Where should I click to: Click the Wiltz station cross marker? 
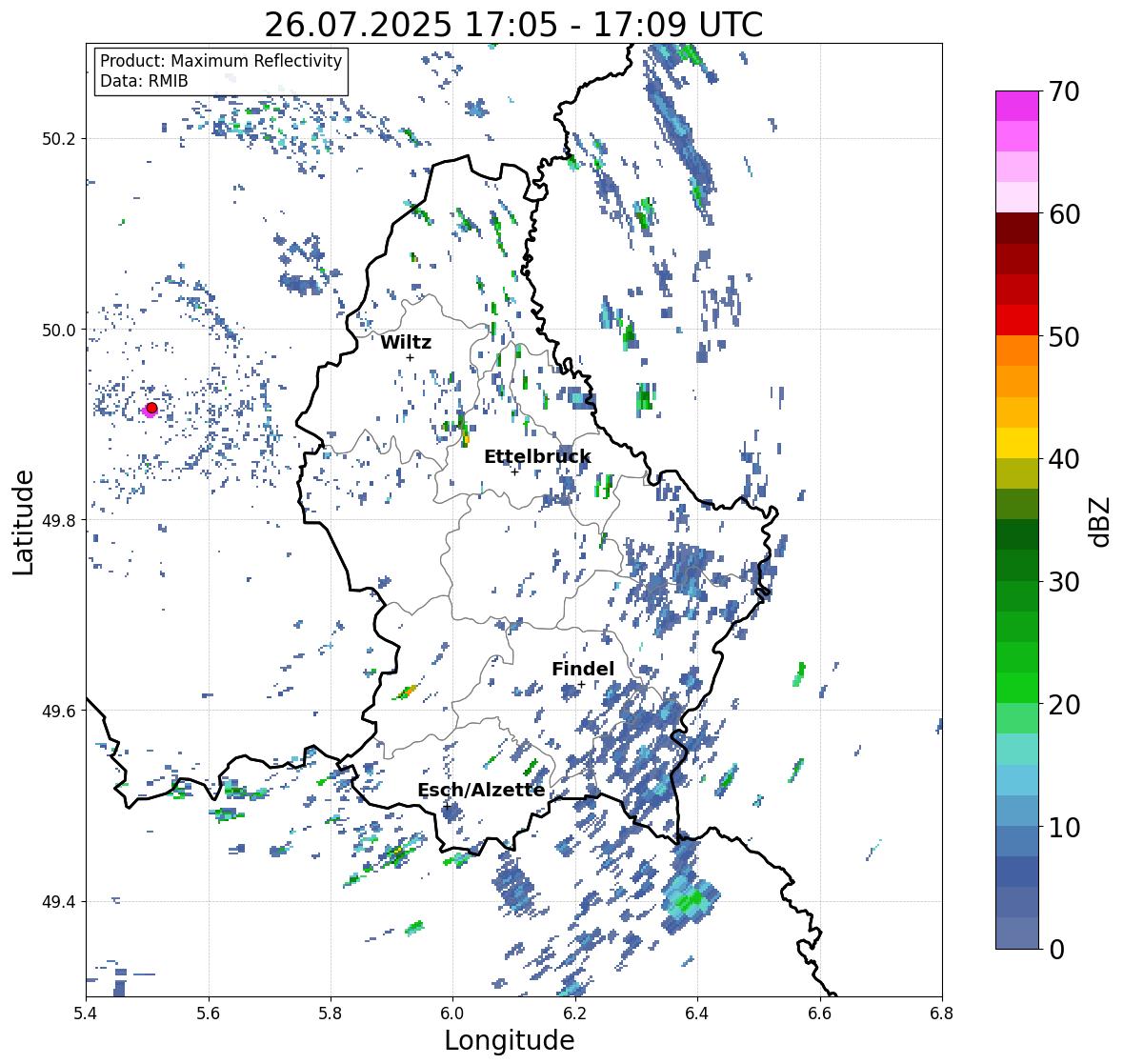pos(410,357)
